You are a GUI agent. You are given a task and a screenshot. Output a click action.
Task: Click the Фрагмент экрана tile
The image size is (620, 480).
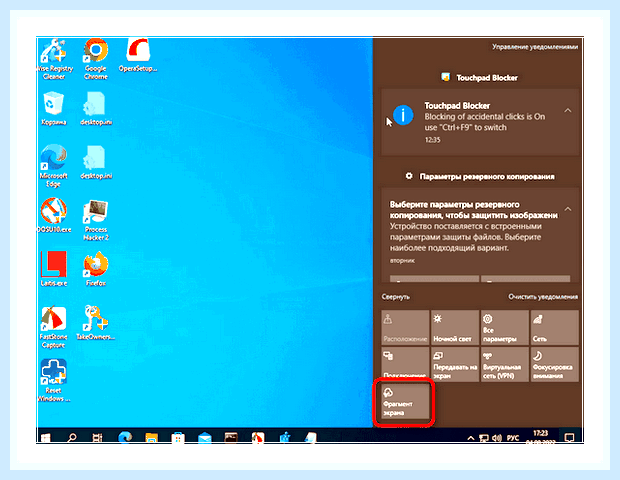[405, 401]
